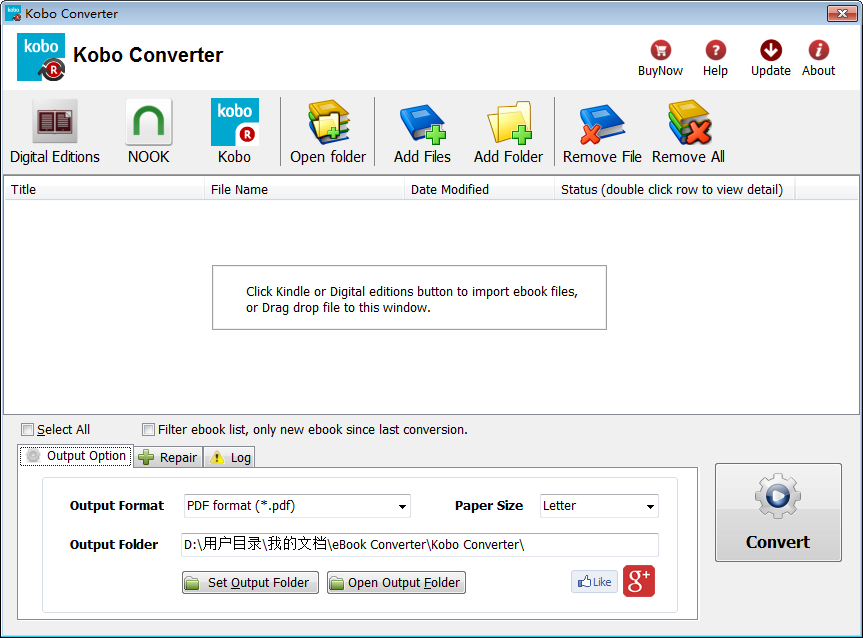Sort list by File Name column
The width and height of the screenshot is (863, 638).
304,189
